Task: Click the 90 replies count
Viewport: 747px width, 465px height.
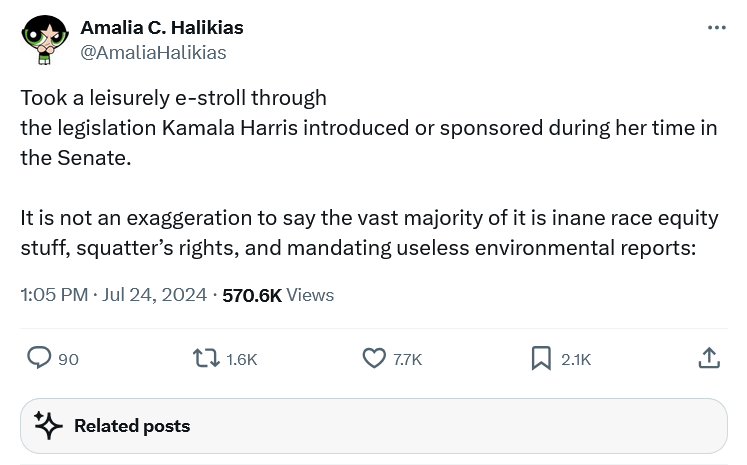Action: point(68,359)
